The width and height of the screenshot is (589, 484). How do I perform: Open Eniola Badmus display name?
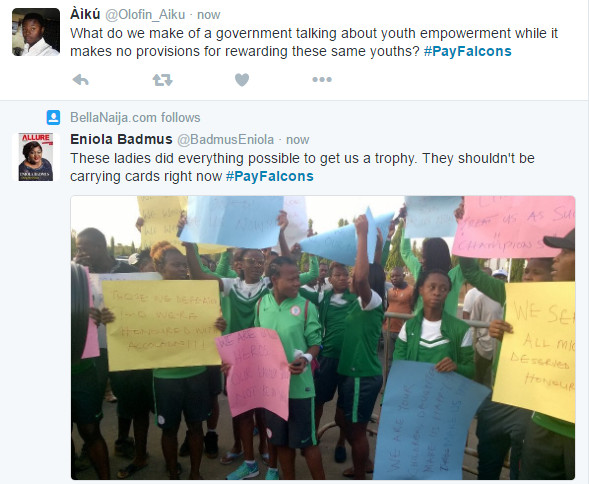coord(121,139)
